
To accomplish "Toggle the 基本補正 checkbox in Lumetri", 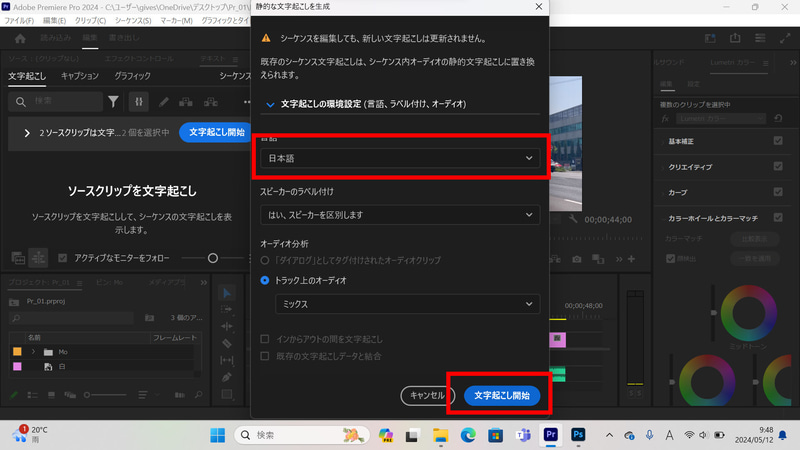I will pos(778,141).
